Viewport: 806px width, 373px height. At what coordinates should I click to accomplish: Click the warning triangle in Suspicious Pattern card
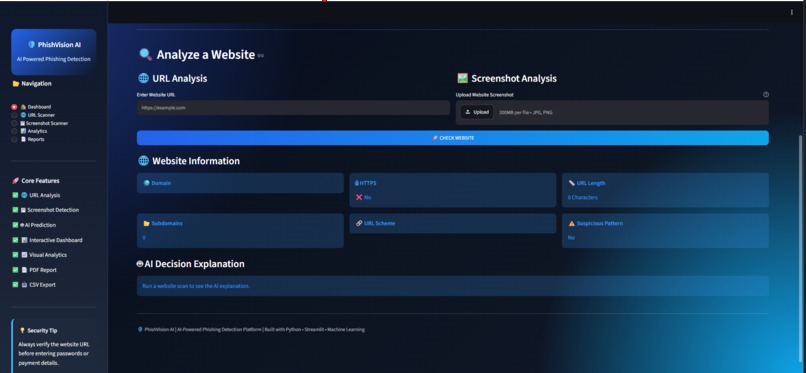coord(572,223)
